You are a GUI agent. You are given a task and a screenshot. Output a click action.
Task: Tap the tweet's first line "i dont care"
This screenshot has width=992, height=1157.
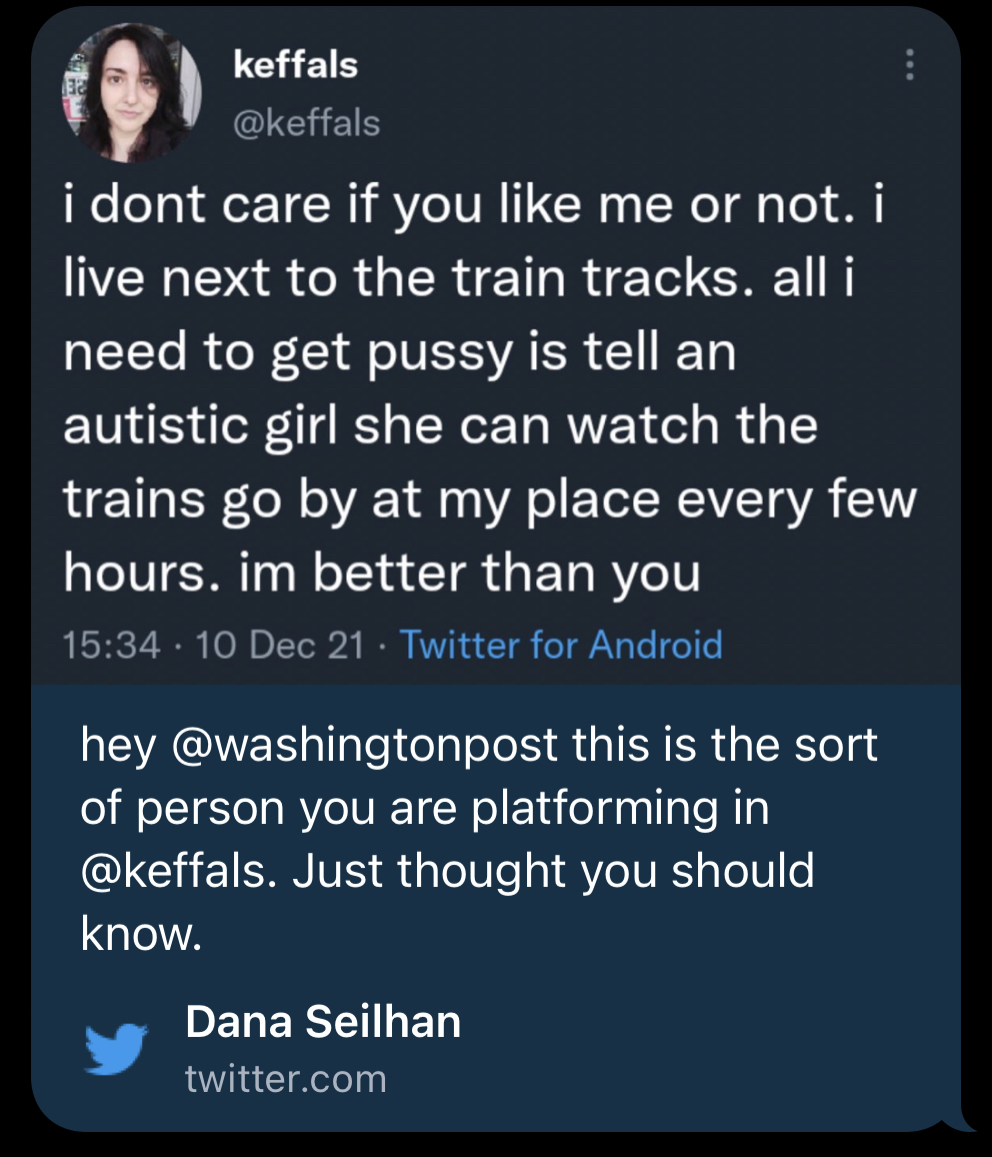[x=197, y=204]
